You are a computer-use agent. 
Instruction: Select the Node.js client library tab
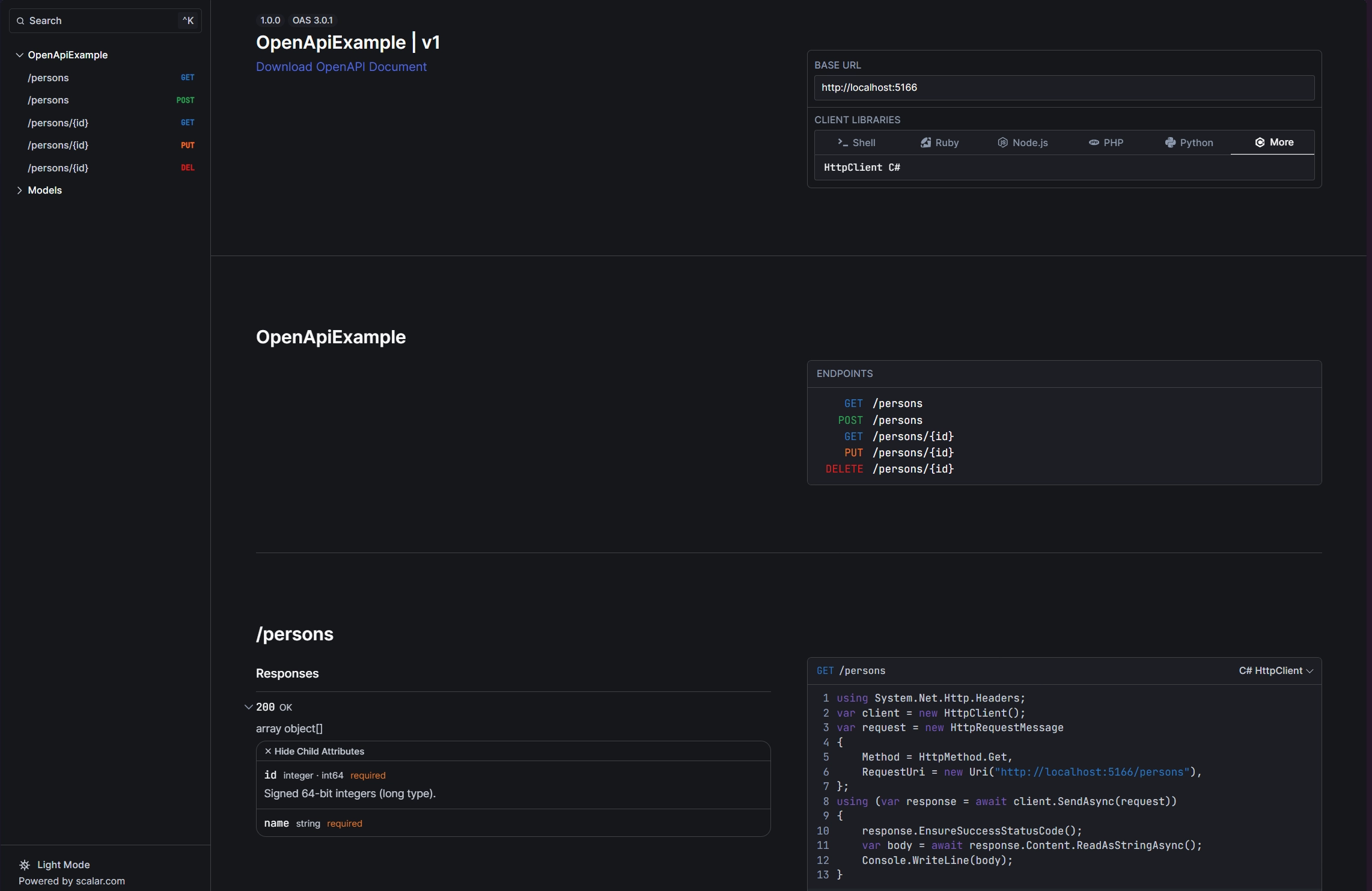1022,142
